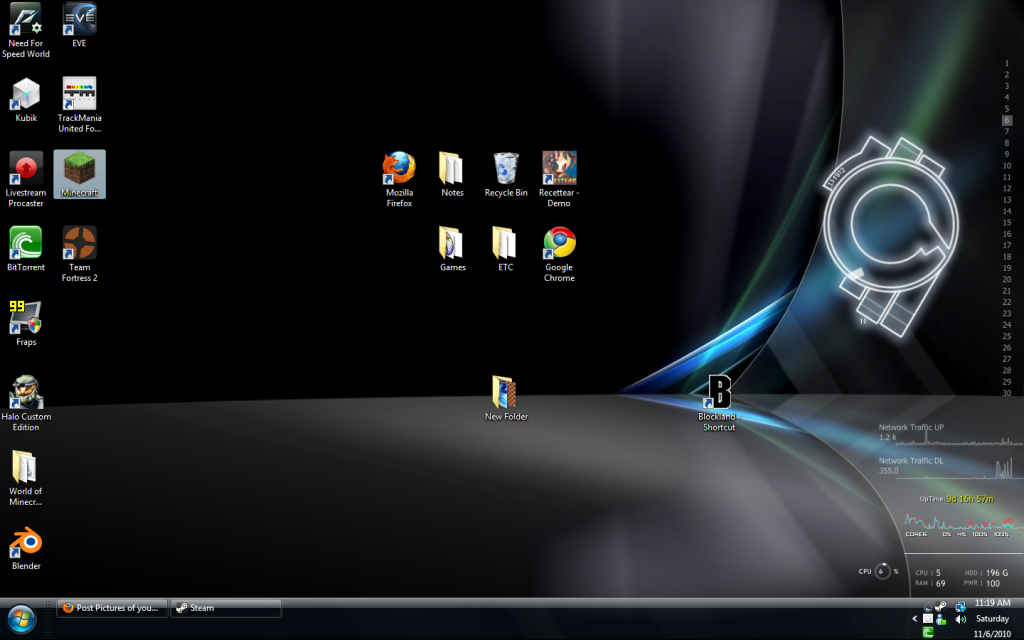Select the BitTorrent desktop shortcut
The image size is (1024, 640).
(25, 249)
